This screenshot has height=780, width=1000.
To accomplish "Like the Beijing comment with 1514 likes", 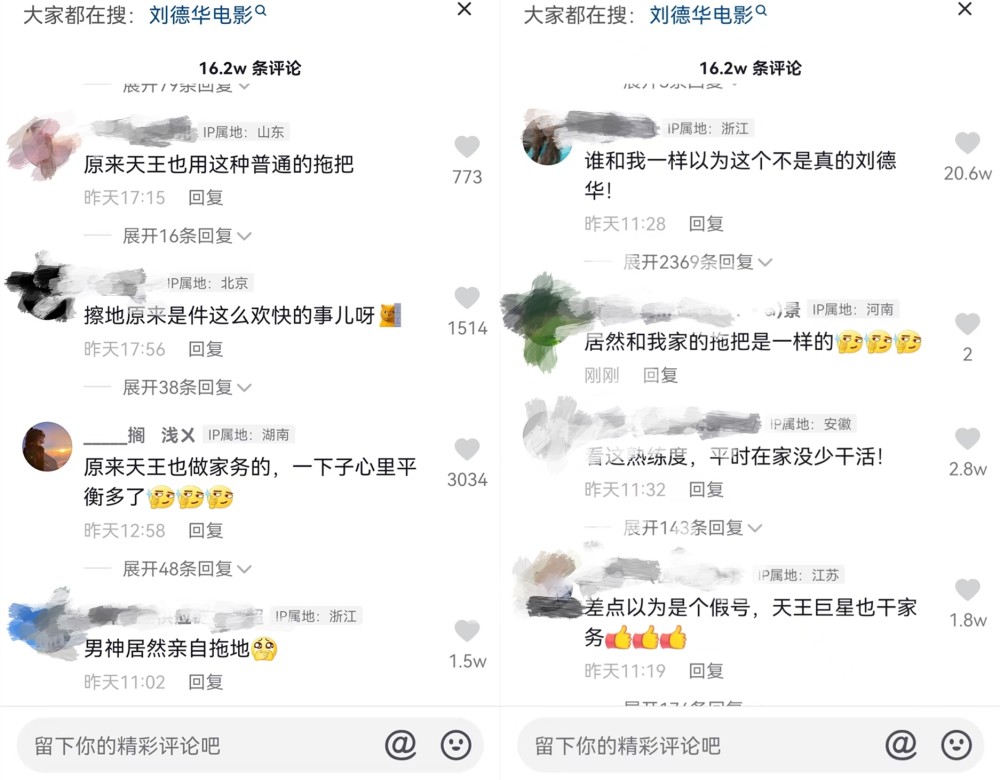I will [467, 298].
